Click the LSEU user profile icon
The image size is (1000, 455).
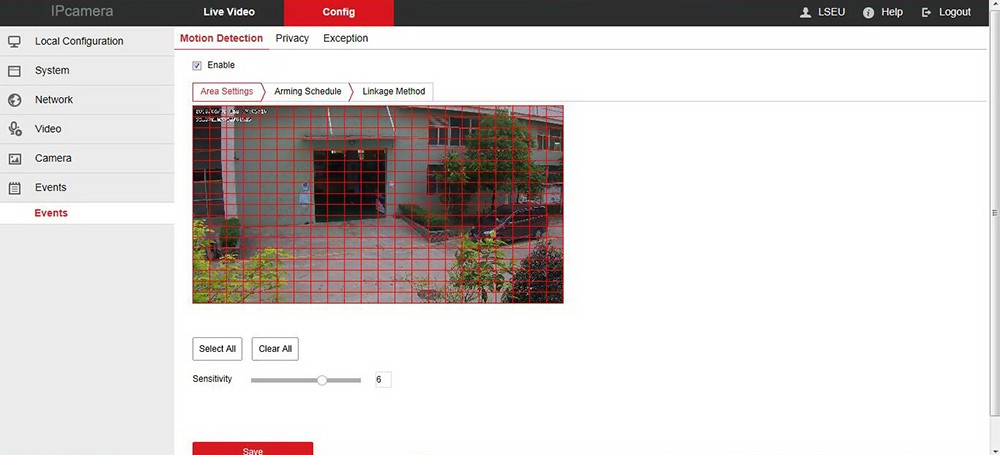(806, 12)
